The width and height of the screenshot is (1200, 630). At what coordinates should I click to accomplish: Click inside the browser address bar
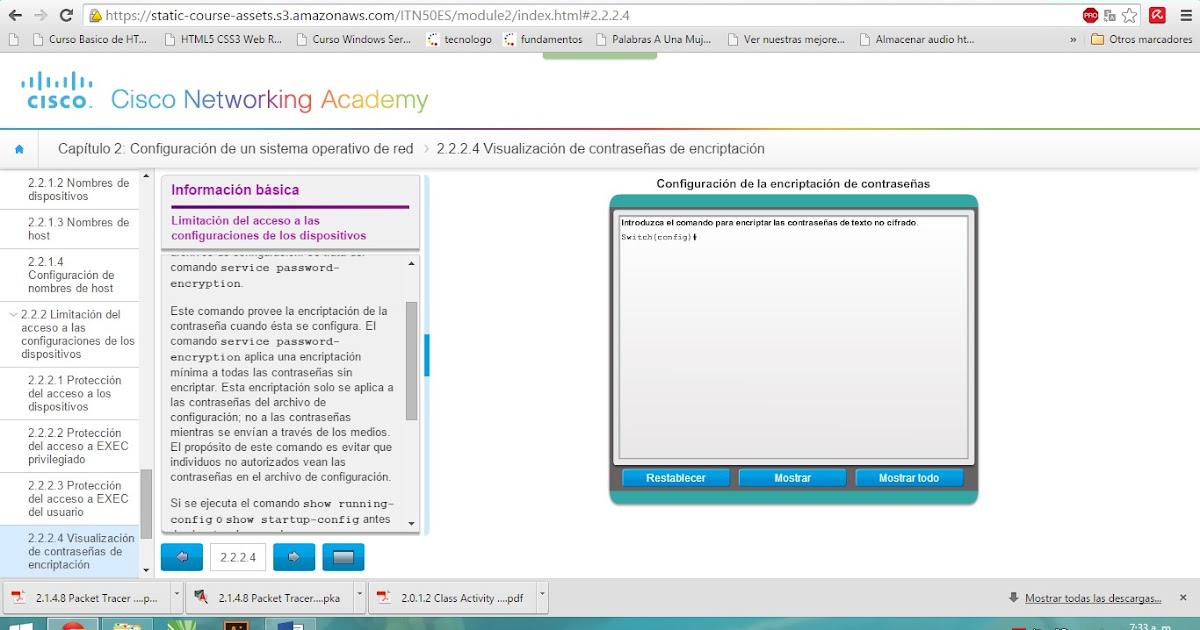point(400,15)
